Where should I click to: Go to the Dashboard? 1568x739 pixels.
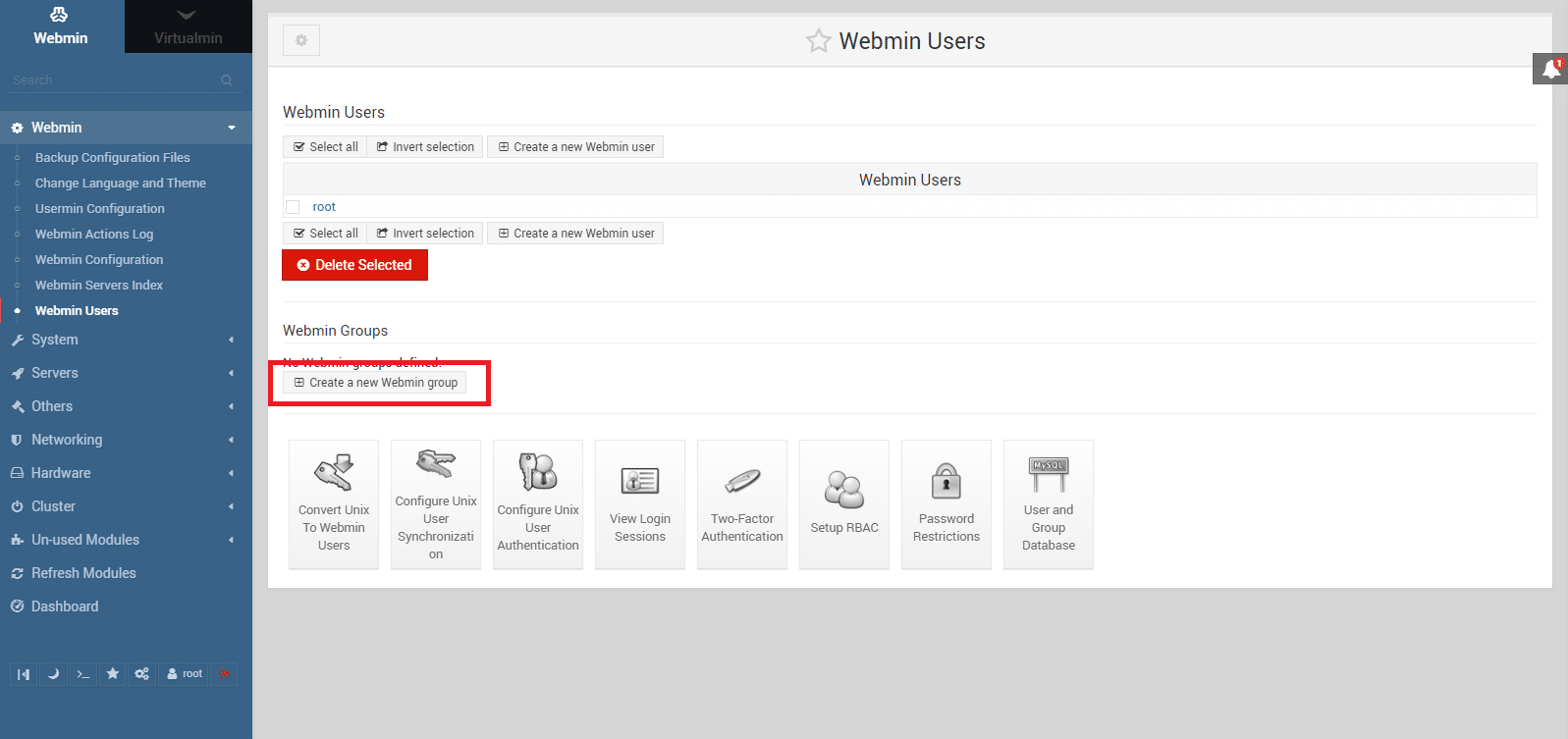click(64, 607)
